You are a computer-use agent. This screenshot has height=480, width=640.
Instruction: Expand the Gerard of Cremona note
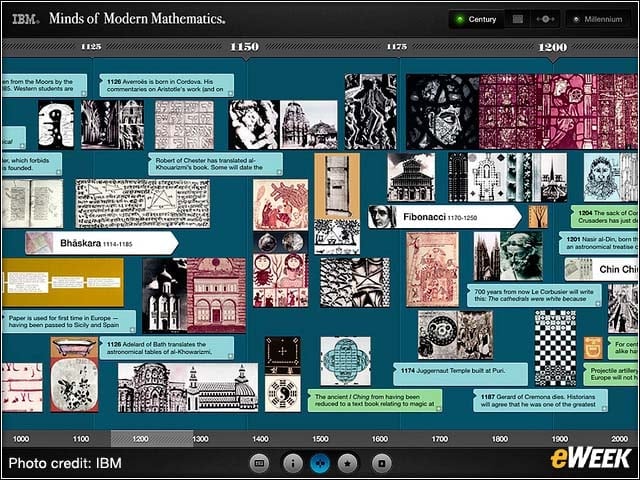click(x=540, y=400)
